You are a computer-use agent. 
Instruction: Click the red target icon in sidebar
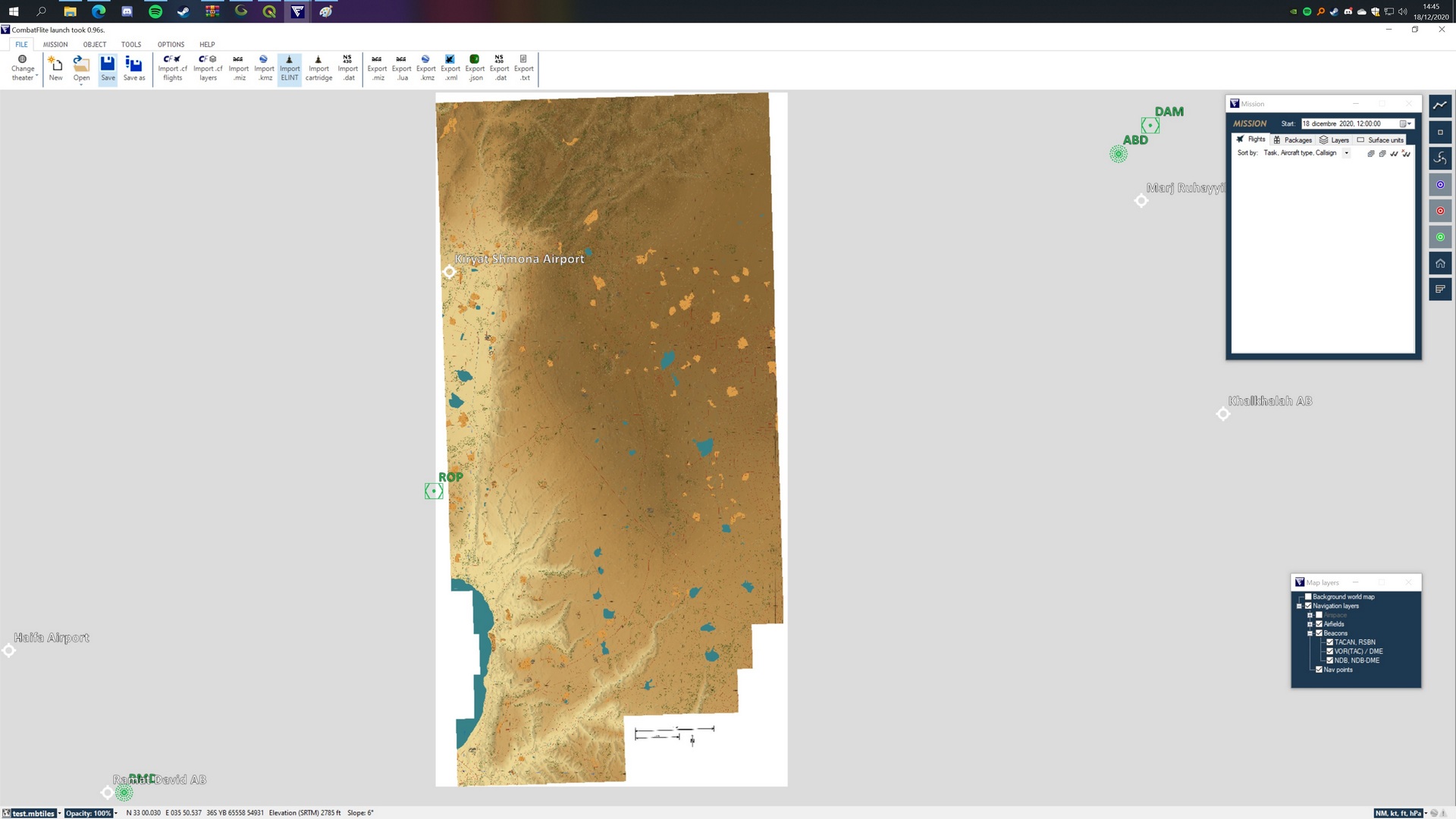click(x=1440, y=211)
